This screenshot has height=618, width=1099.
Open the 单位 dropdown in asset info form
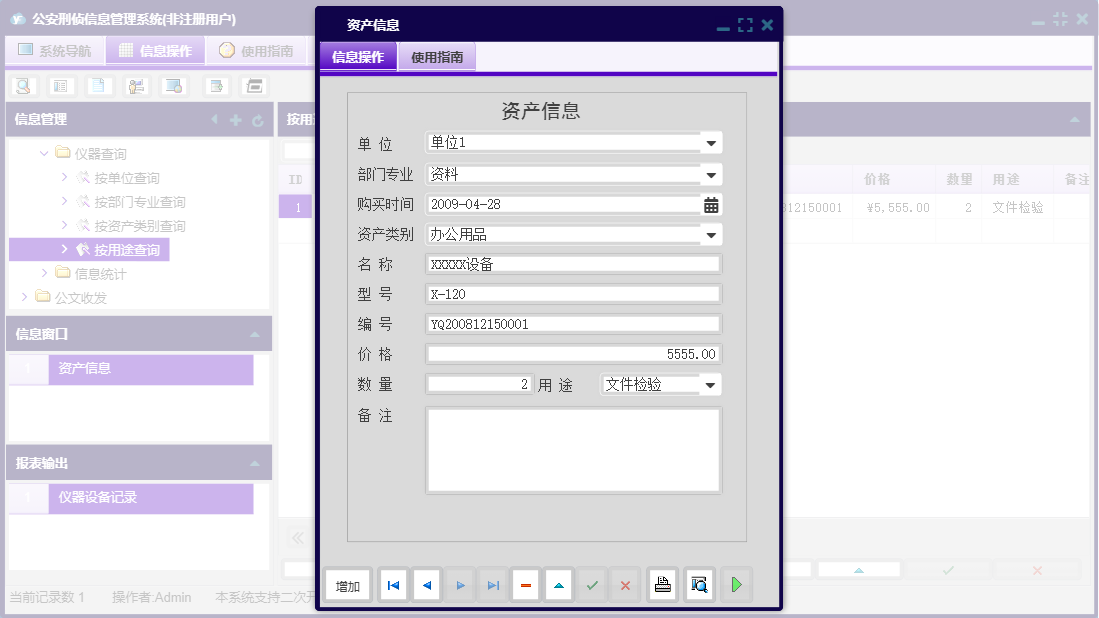710,142
